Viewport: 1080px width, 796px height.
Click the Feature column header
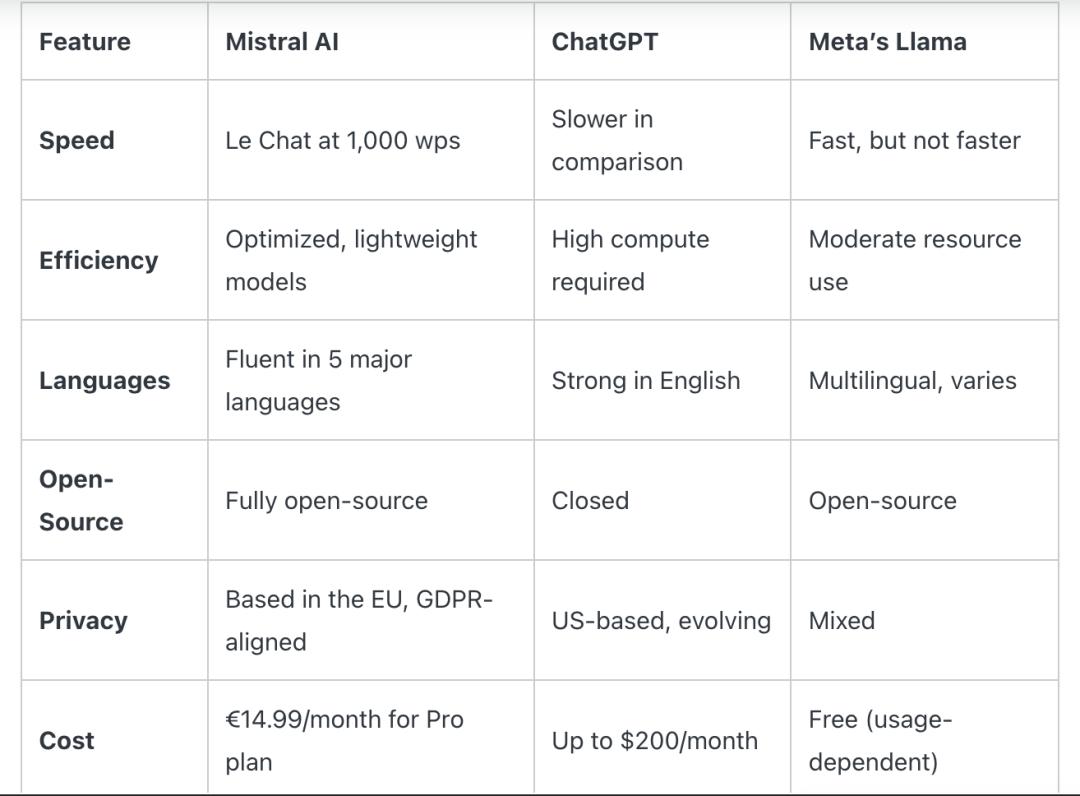[85, 42]
